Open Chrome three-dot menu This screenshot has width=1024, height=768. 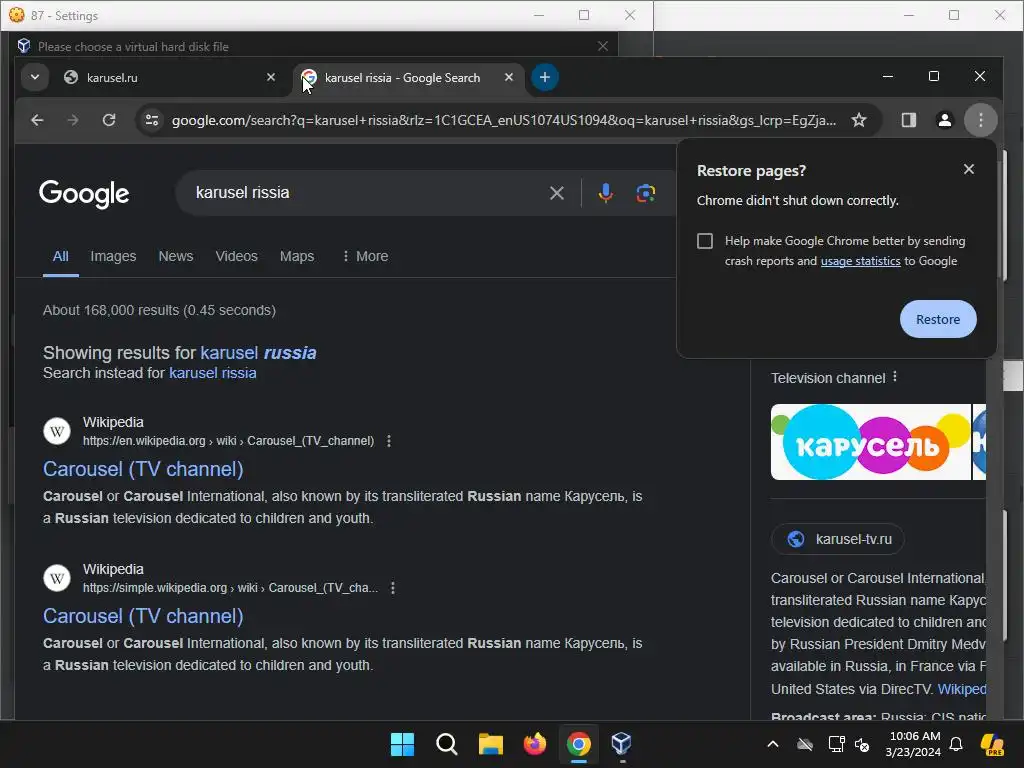[980, 120]
